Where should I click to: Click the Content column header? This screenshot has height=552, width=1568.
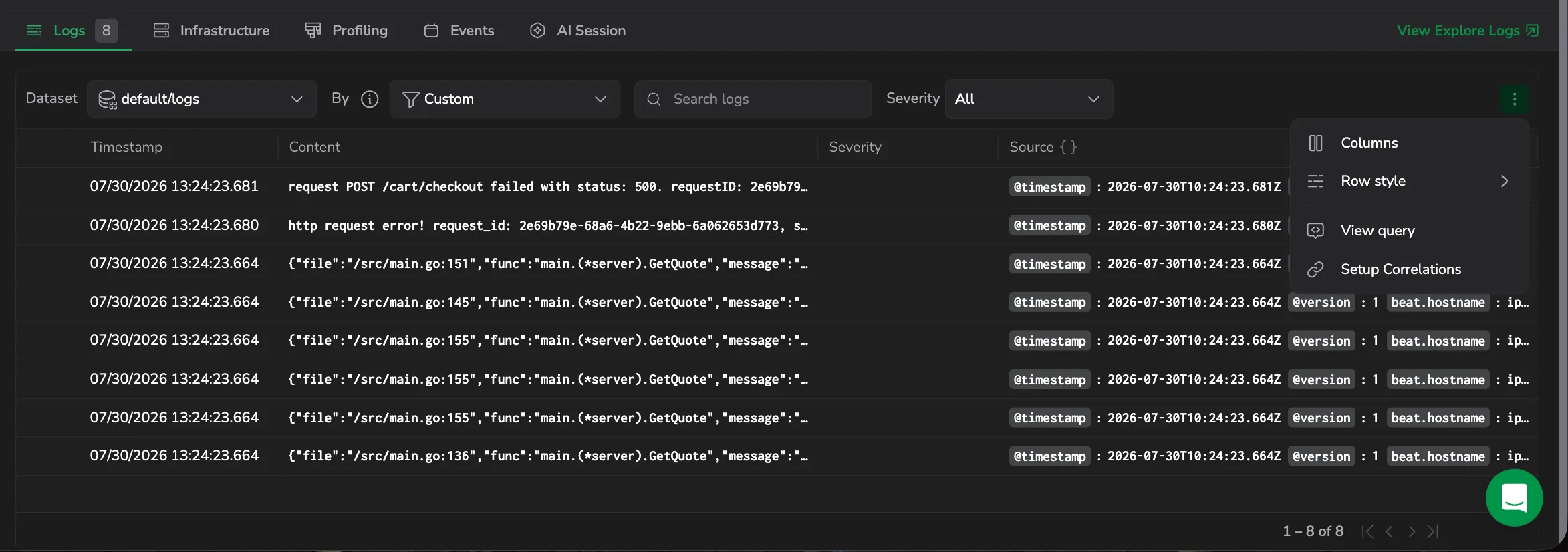click(314, 147)
